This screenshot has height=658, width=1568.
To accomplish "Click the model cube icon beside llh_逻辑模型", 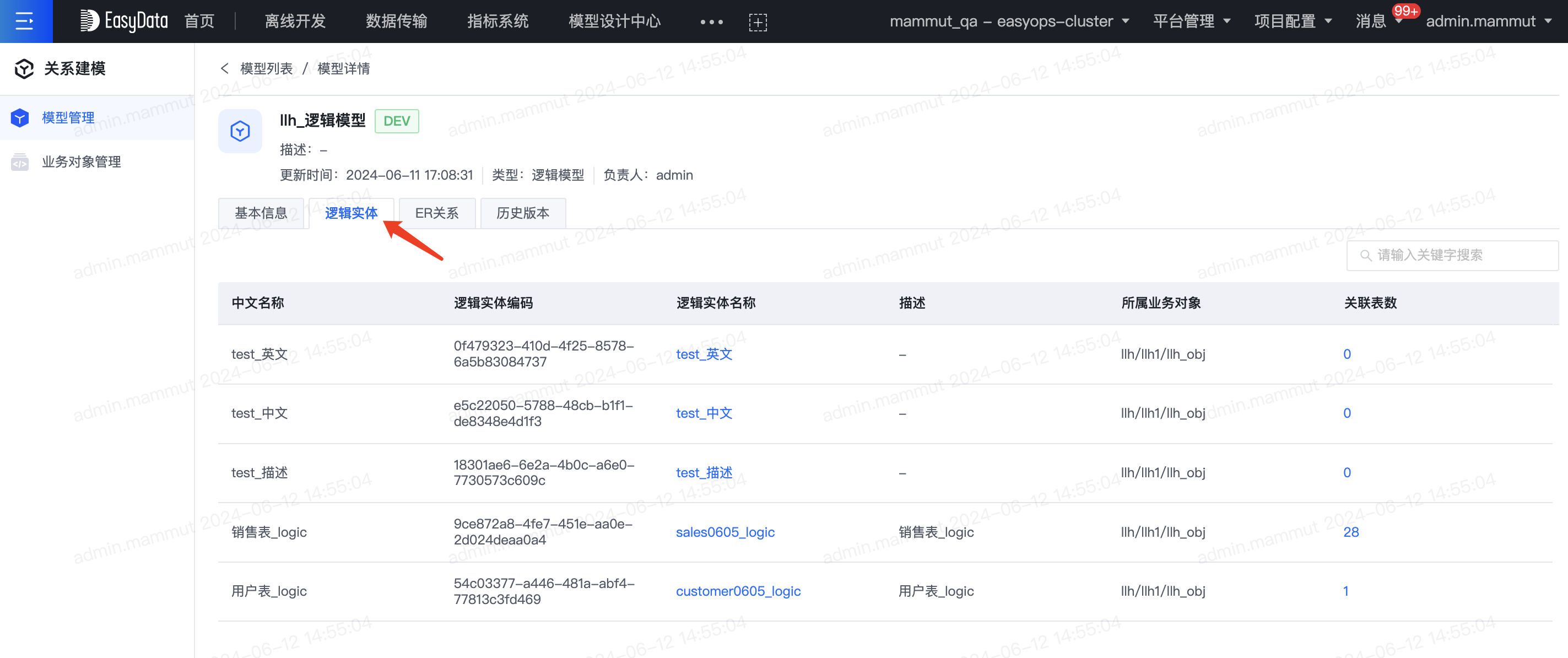I will click(240, 131).
